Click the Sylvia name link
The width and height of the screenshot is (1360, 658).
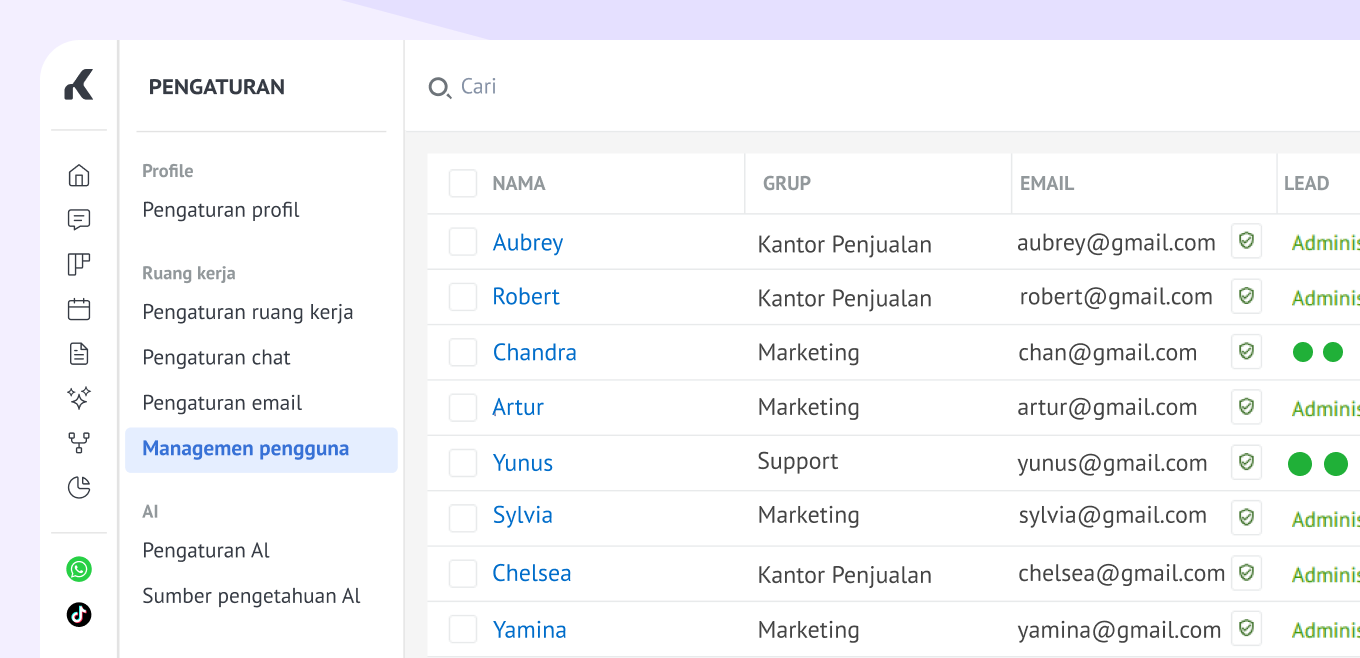522,515
